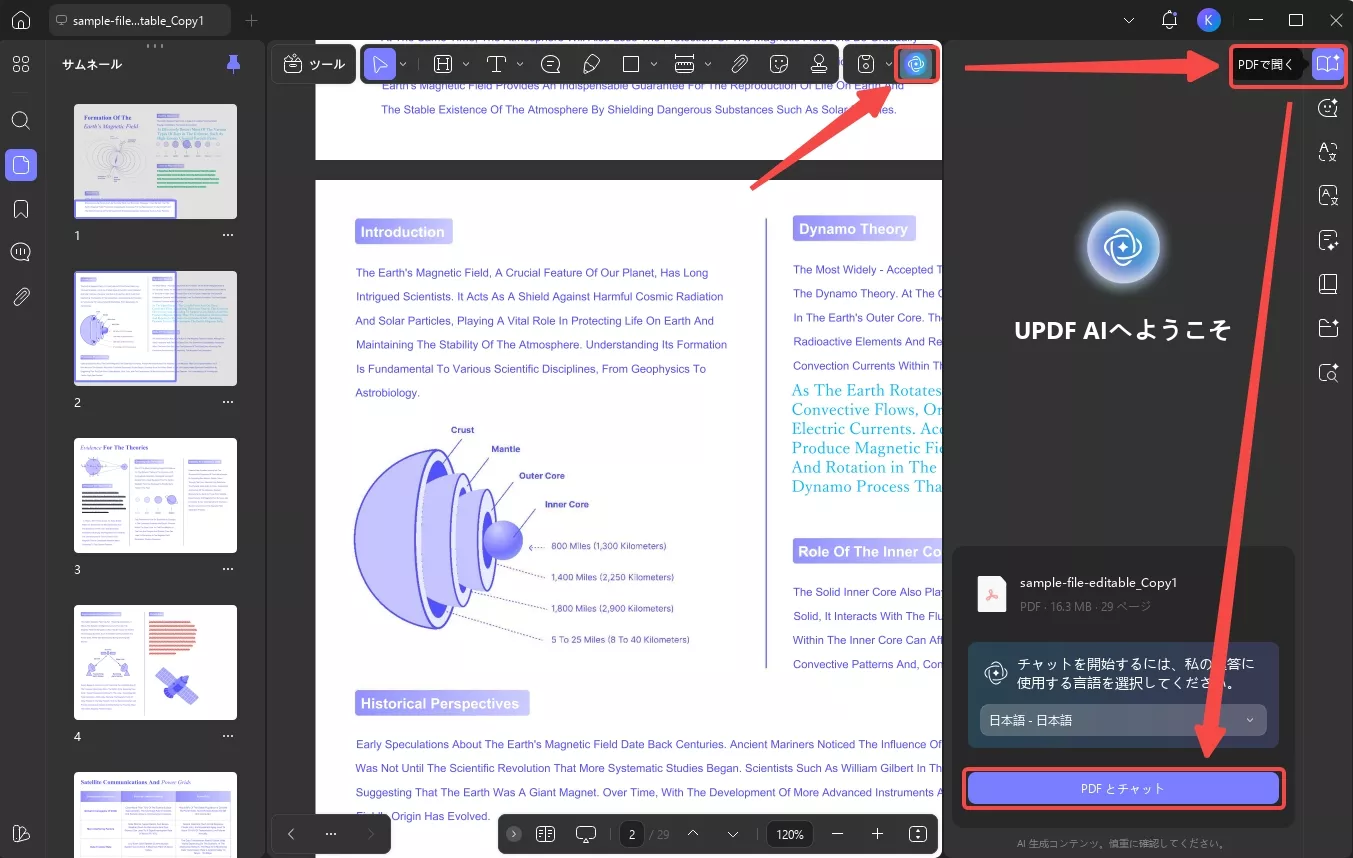
Task: Open the sticker tool
Action: pos(779,64)
